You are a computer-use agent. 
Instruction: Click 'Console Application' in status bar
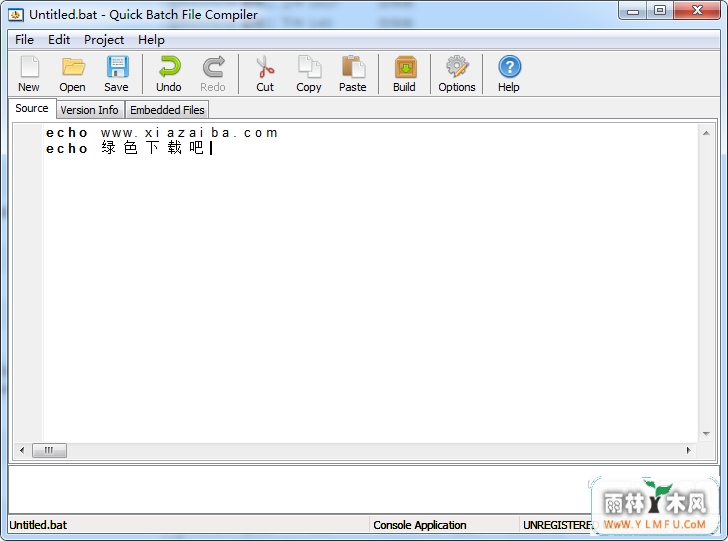tap(420, 525)
